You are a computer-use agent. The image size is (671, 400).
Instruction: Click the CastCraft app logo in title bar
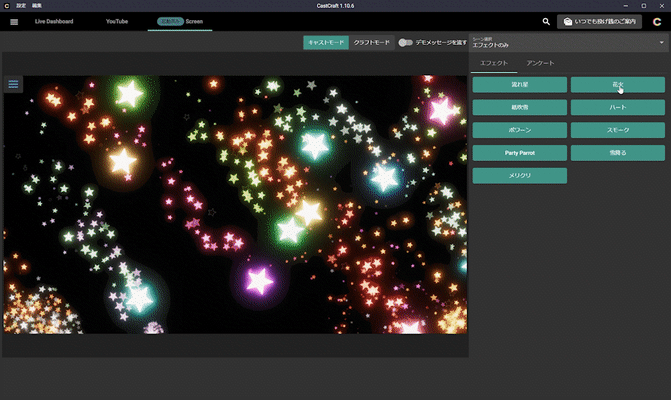(x=6, y=6)
